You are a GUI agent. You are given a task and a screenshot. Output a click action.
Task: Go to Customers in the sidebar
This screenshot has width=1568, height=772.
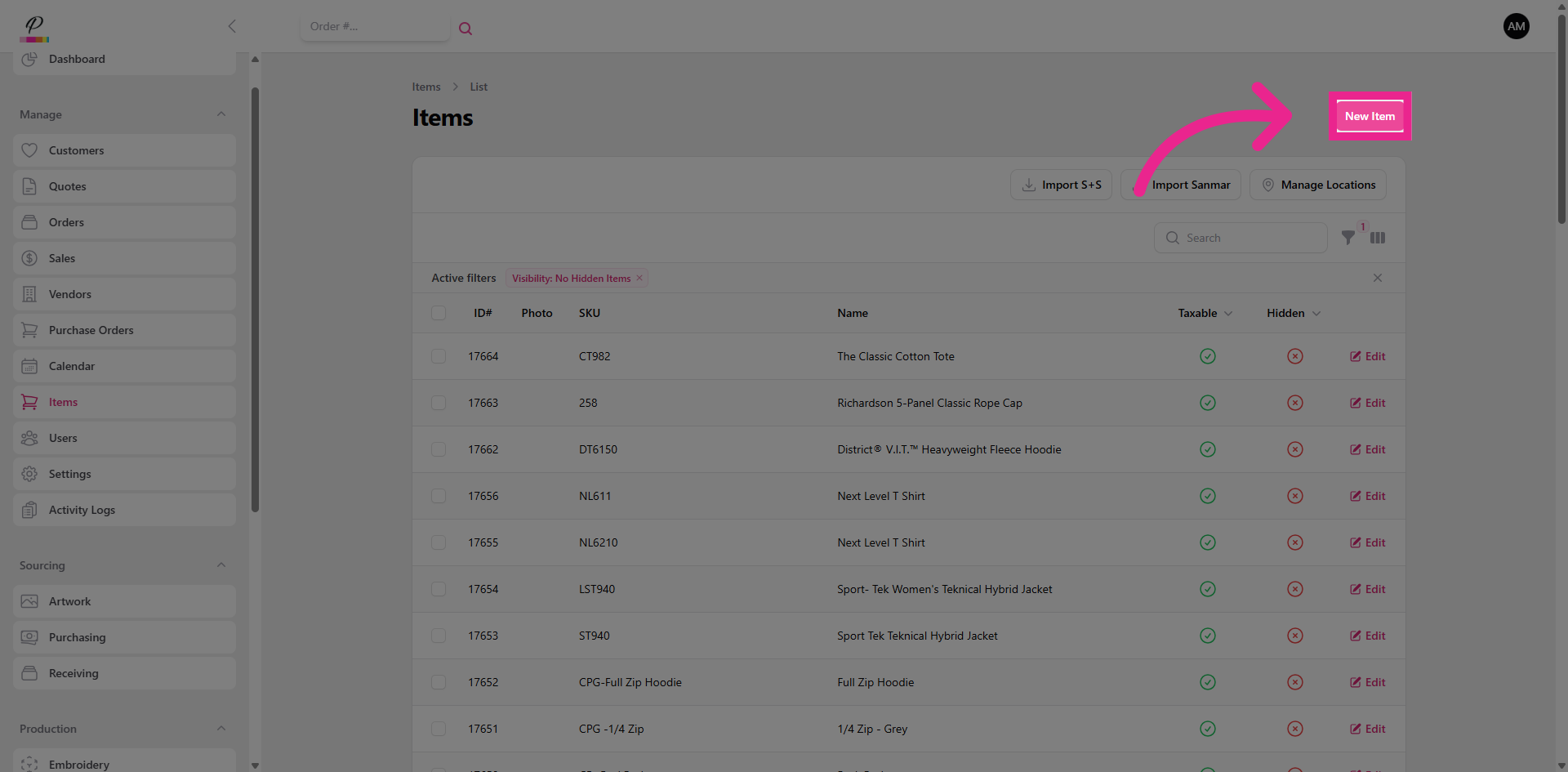[76, 150]
